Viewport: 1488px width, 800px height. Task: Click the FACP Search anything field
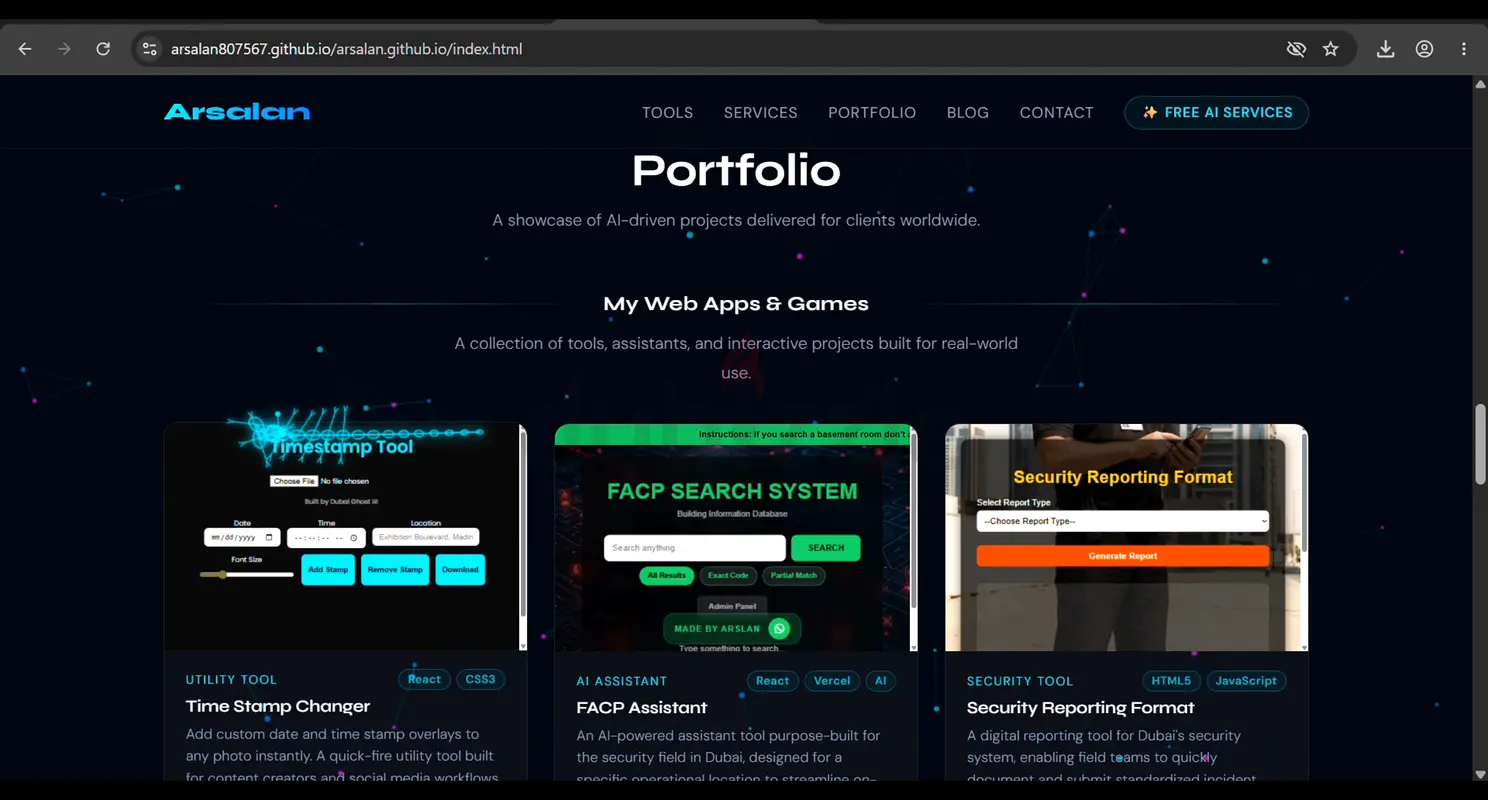click(695, 548)
